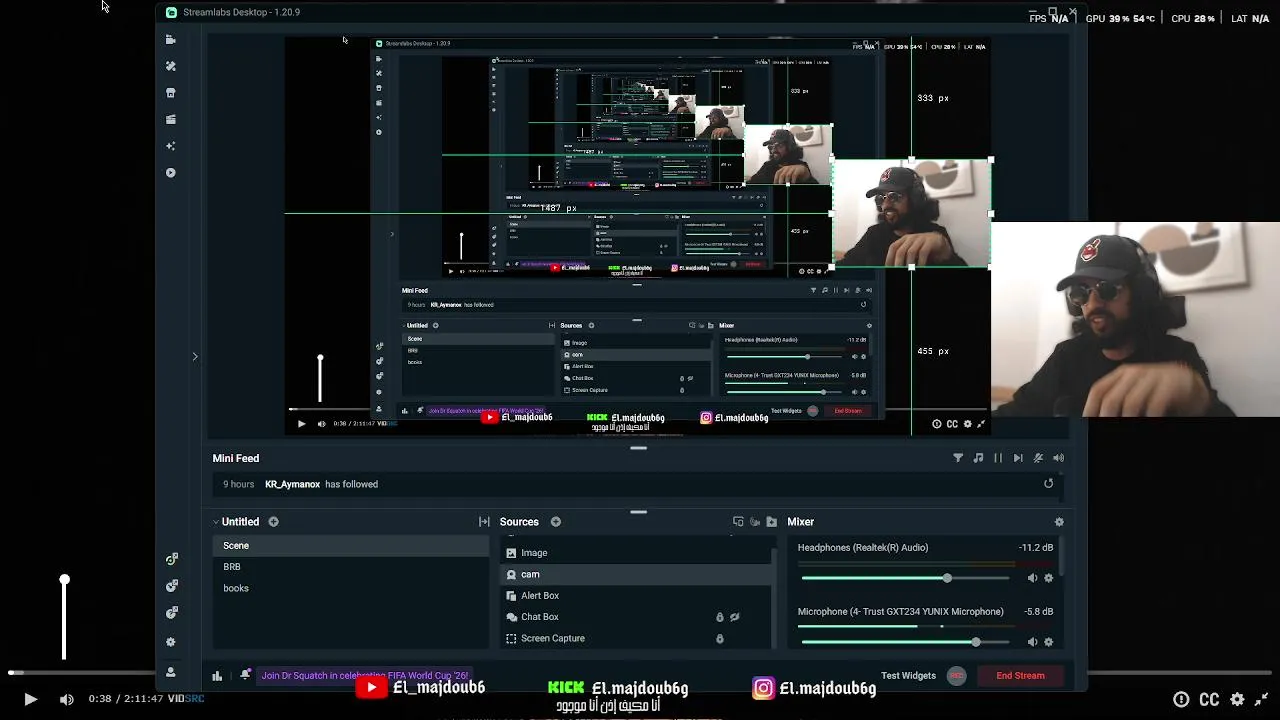This screenshot has height=720, width=1280.
Task: Mute the Headphones (Realtek) audio source
Action: 1032,578
